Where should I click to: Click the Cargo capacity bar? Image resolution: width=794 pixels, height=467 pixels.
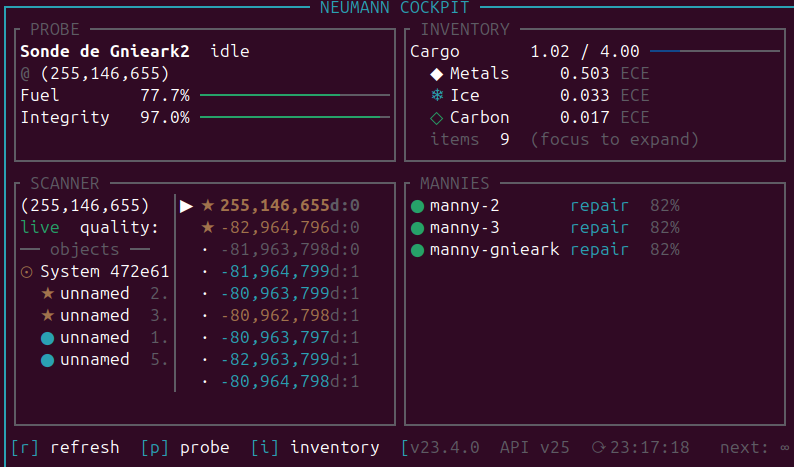pos(715,51)
